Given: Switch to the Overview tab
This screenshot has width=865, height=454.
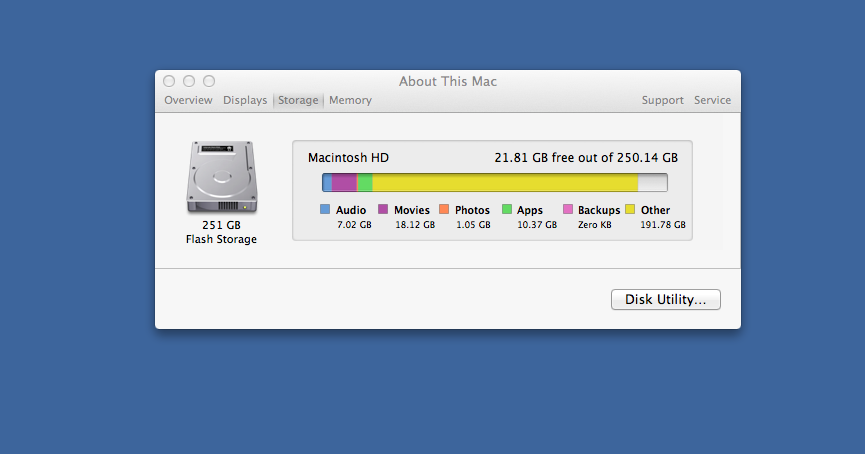Looking at the screenshot, I should pos(188,100).
